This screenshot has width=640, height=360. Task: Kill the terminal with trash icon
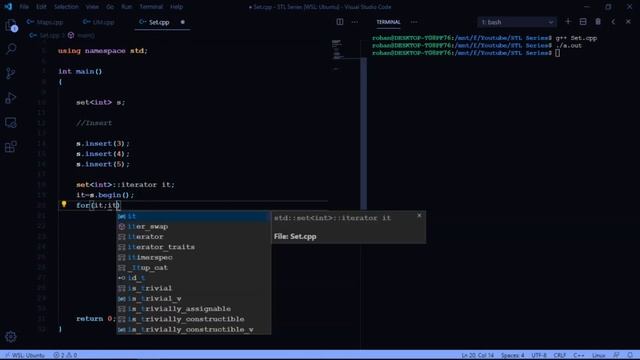[x=598, y=22]
